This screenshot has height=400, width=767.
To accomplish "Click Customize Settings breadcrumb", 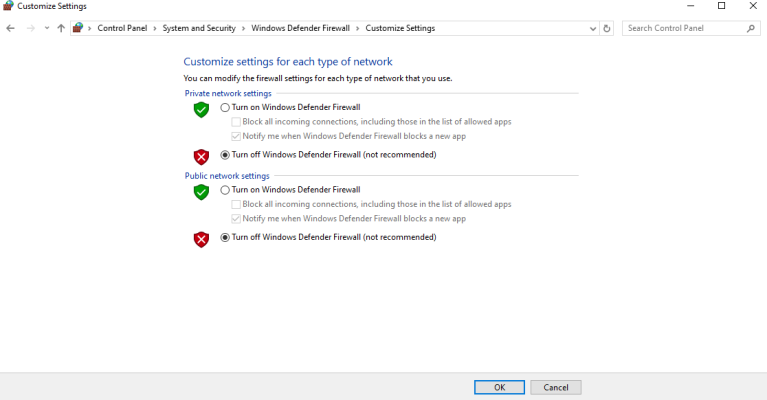I will point(400,28).
